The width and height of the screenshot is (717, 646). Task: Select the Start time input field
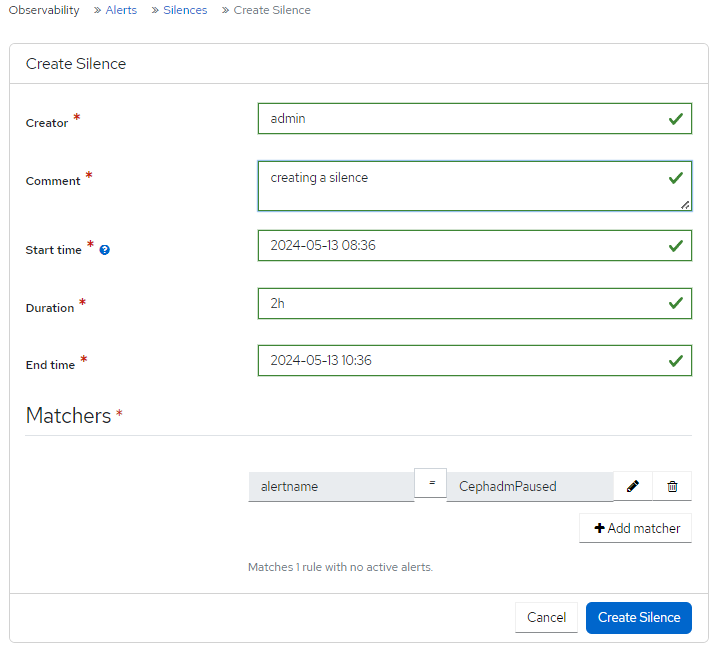point(460,245)
